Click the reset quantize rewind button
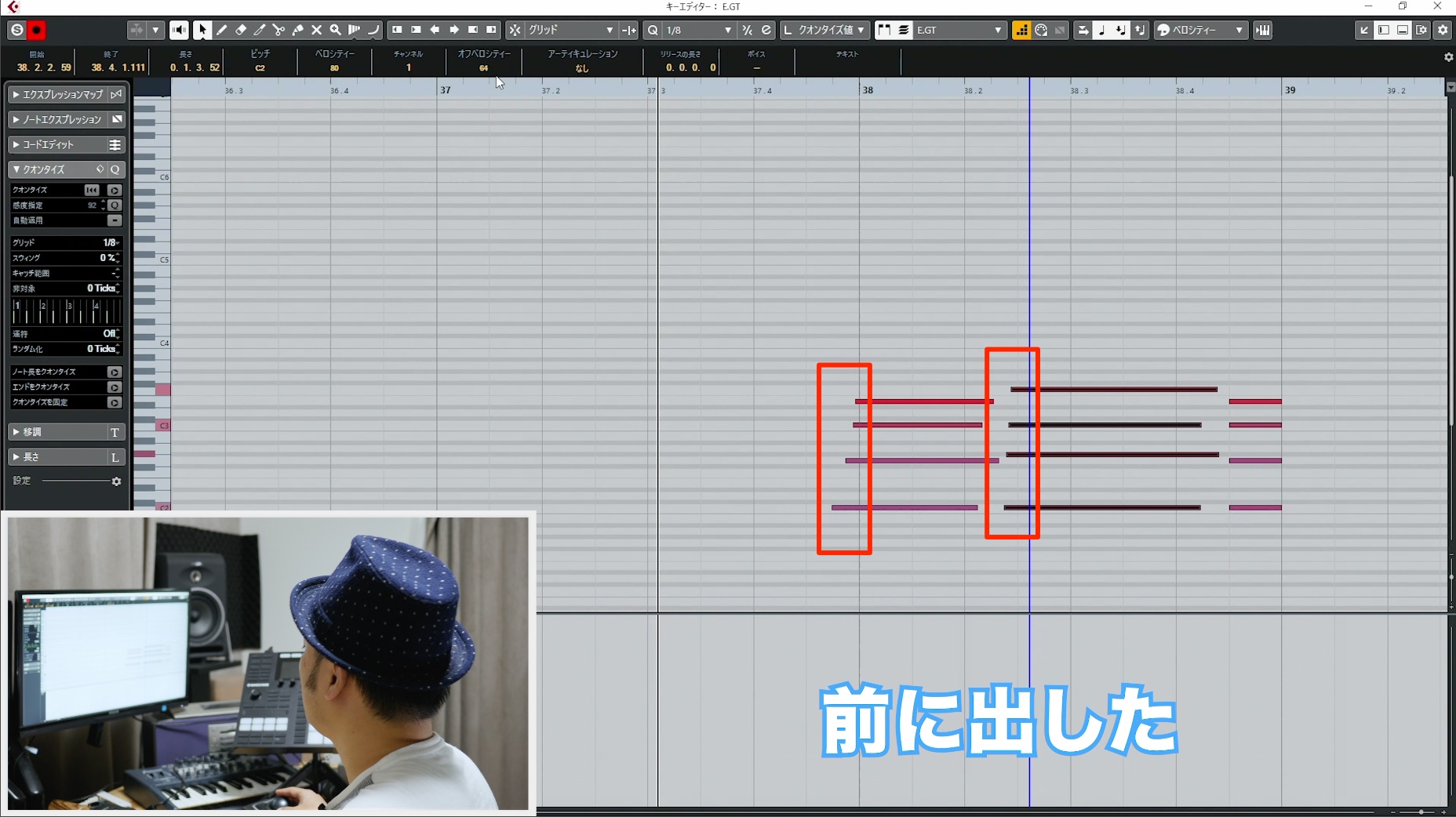Viewport: 1456px width, 817px height. click(x=92, y=190)
